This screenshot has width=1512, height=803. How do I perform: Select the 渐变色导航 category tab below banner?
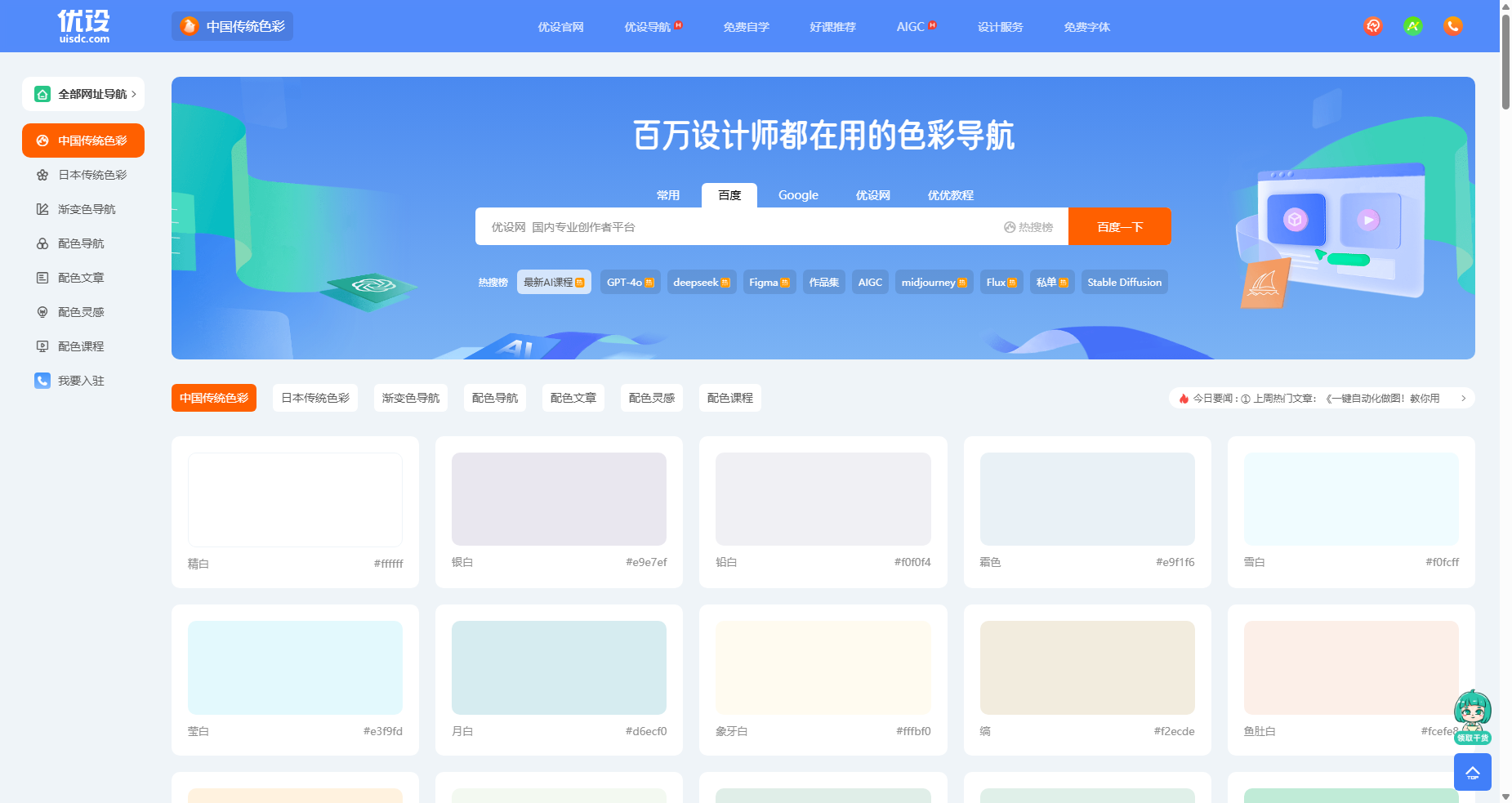pos(411,398)
